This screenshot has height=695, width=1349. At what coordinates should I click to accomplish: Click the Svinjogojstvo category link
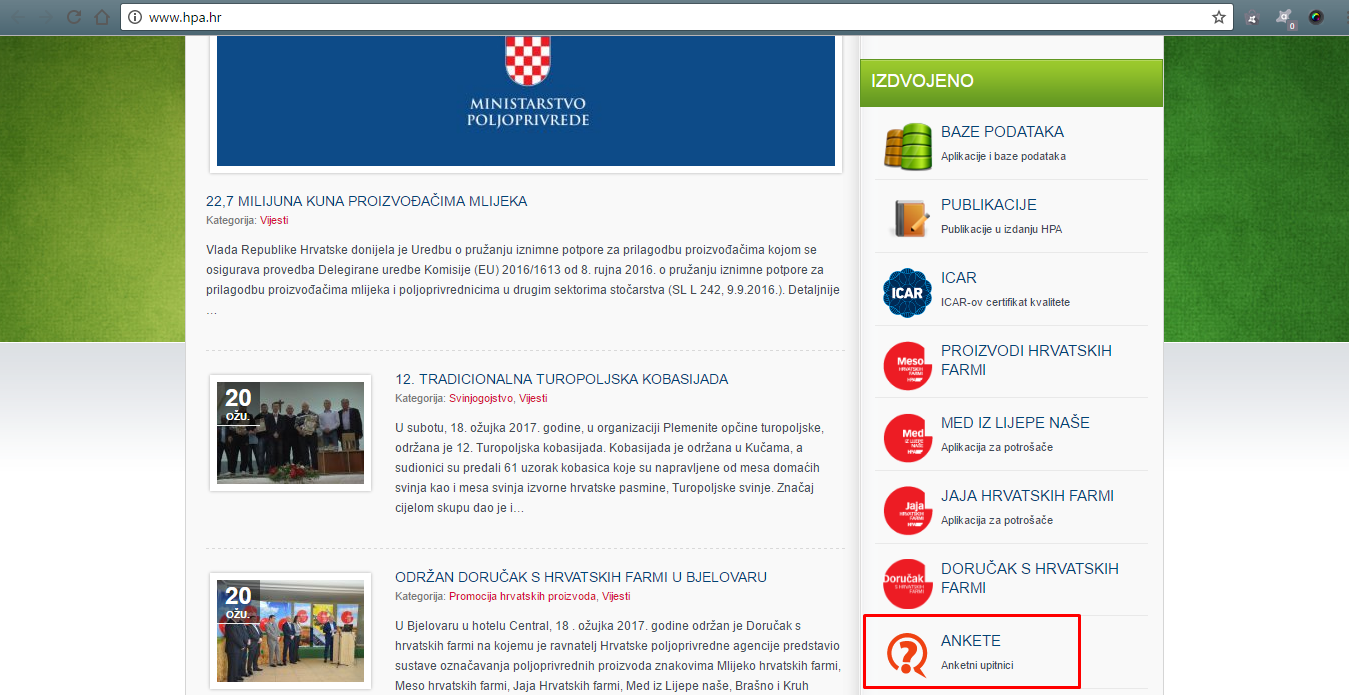(x=480, y=398)
